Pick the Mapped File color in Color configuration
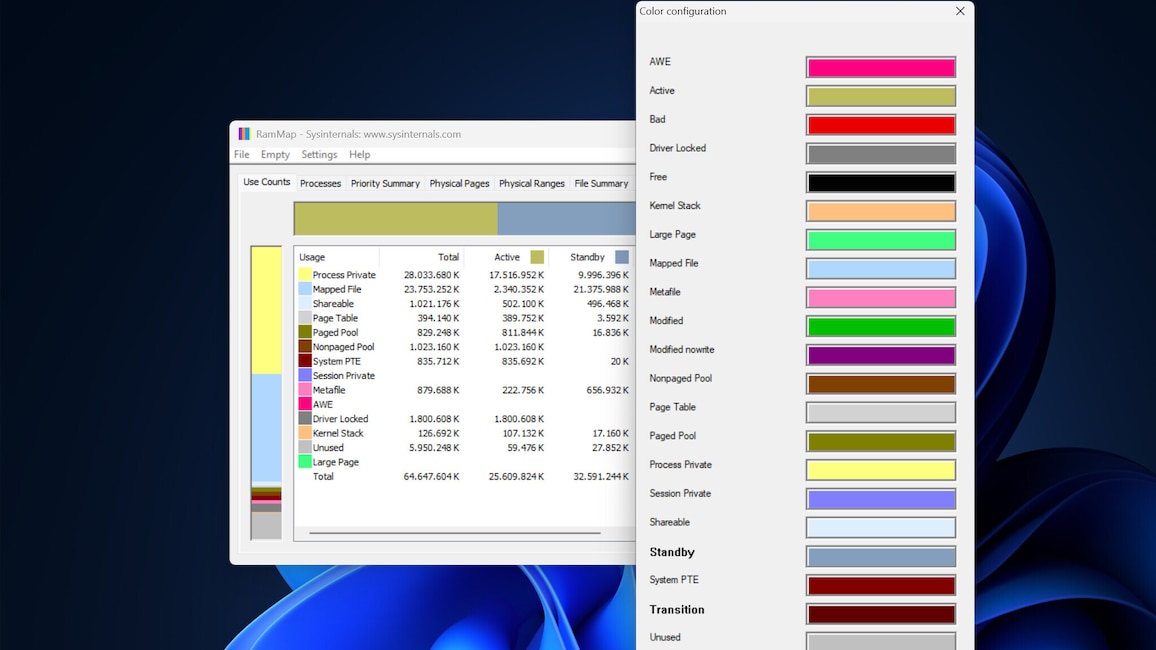Viewport: 1156px width, 650px height. pos(881,269)
